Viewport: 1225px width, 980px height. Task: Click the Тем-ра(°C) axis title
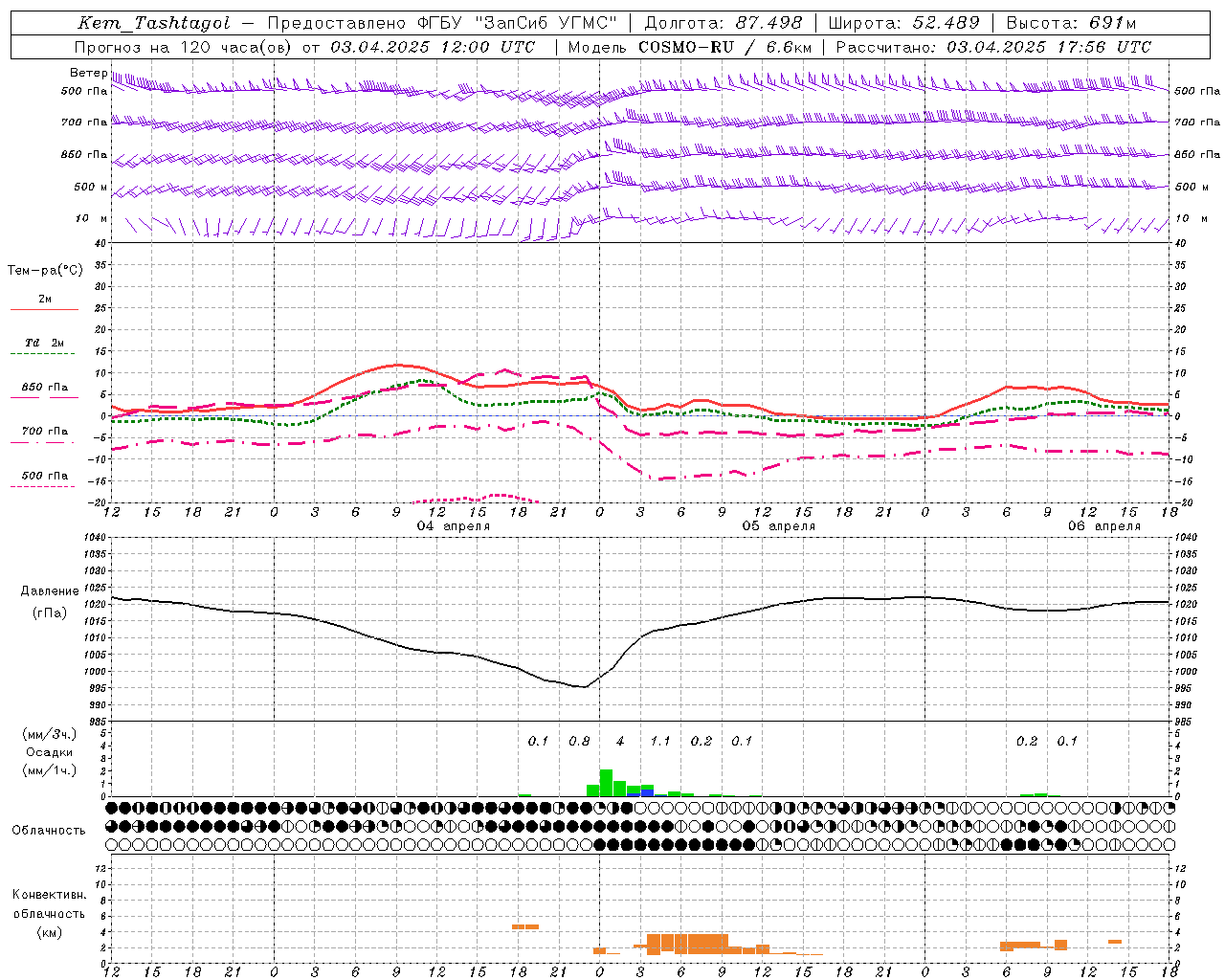[x=45, y=271]
